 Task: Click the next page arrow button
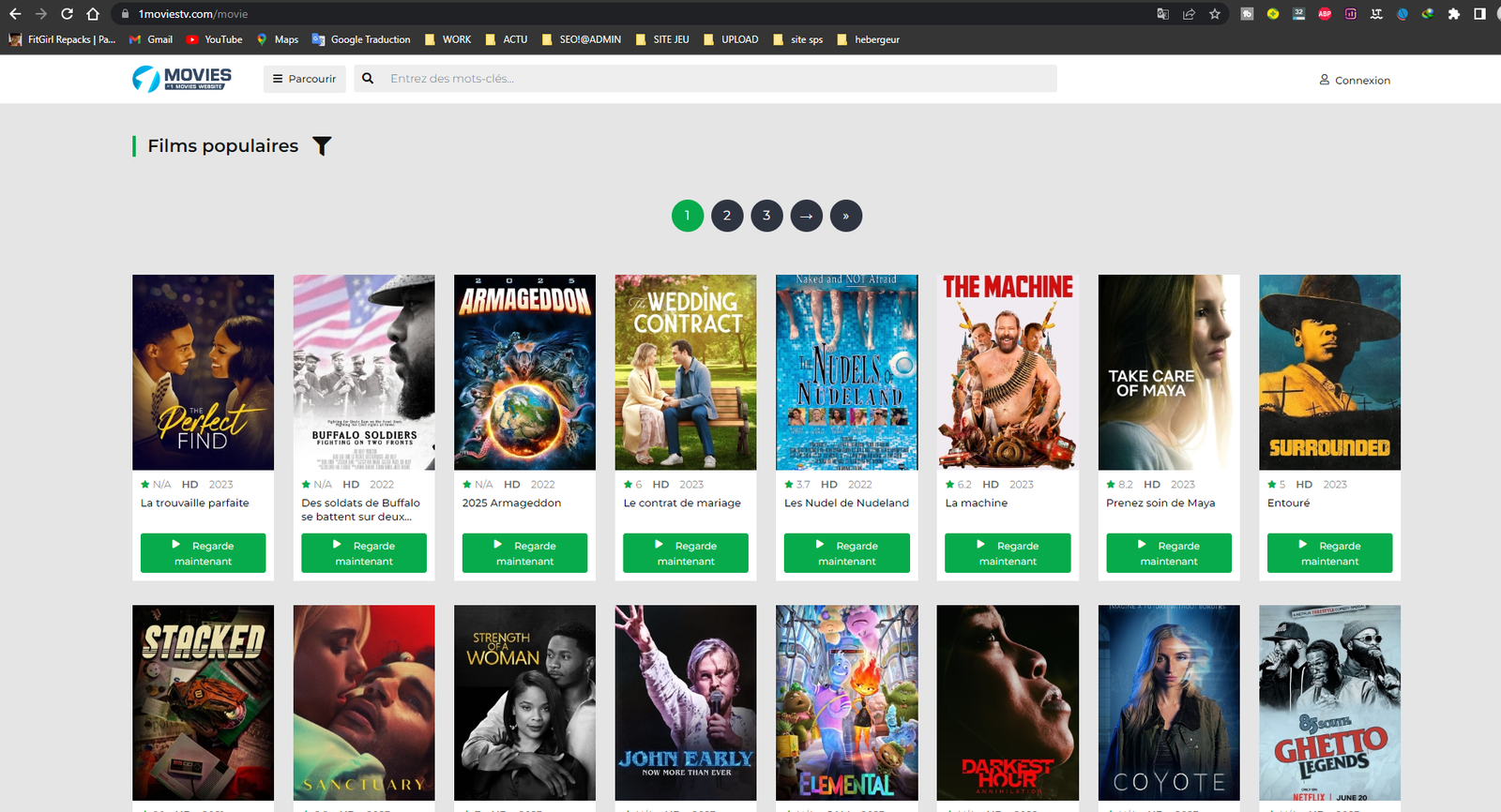pyautogui.click(x=806, y=216)
